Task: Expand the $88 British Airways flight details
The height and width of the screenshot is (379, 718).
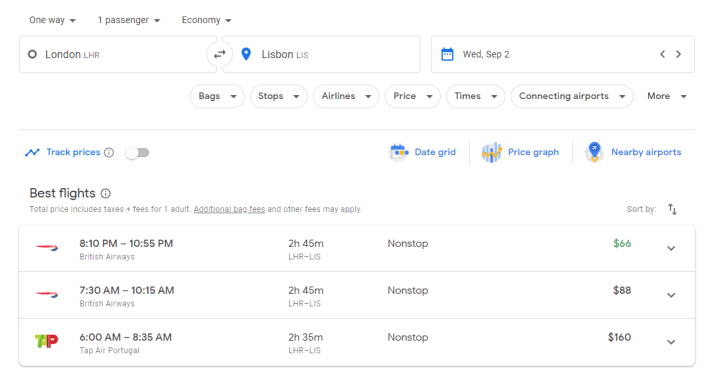Action: (671, 295)
